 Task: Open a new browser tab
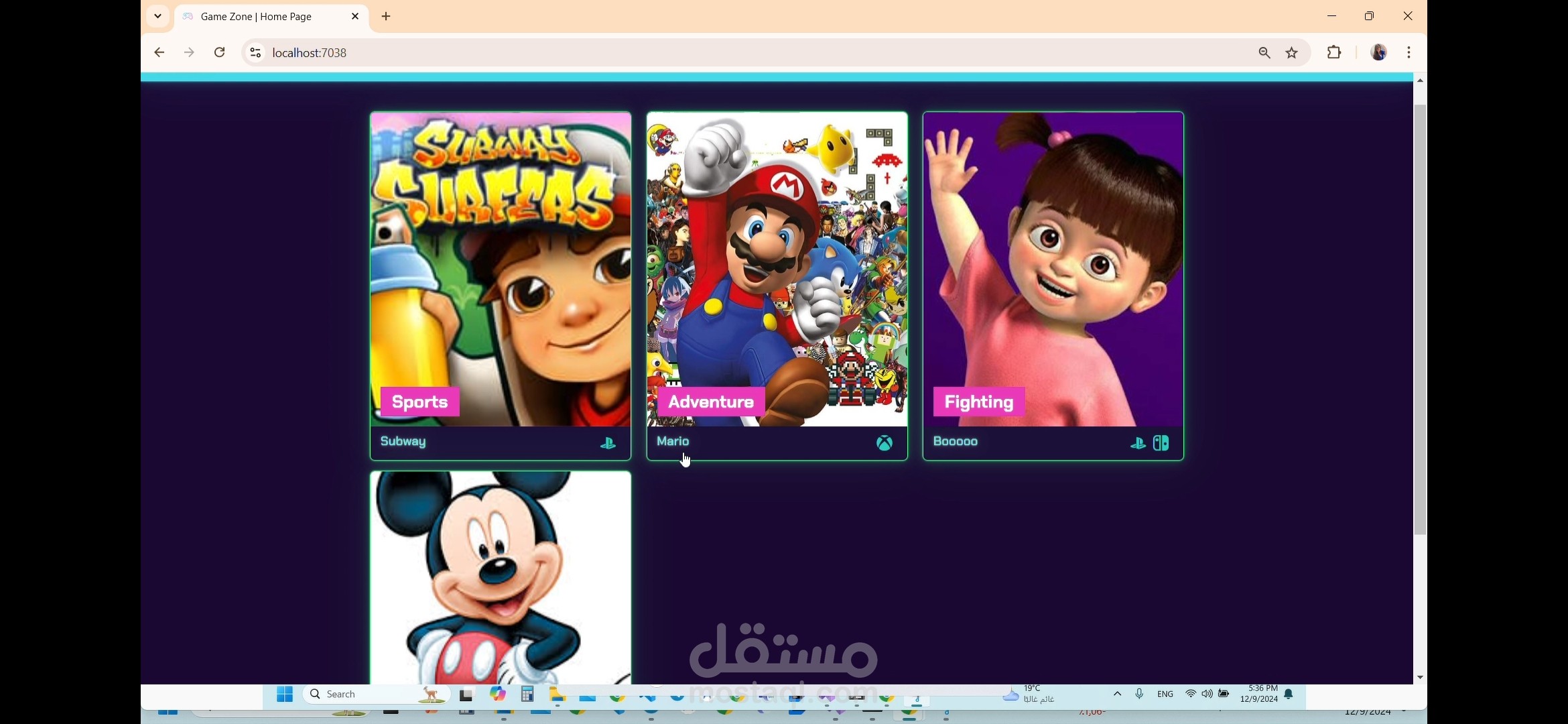pyautogui.click(x=387, y=17)
